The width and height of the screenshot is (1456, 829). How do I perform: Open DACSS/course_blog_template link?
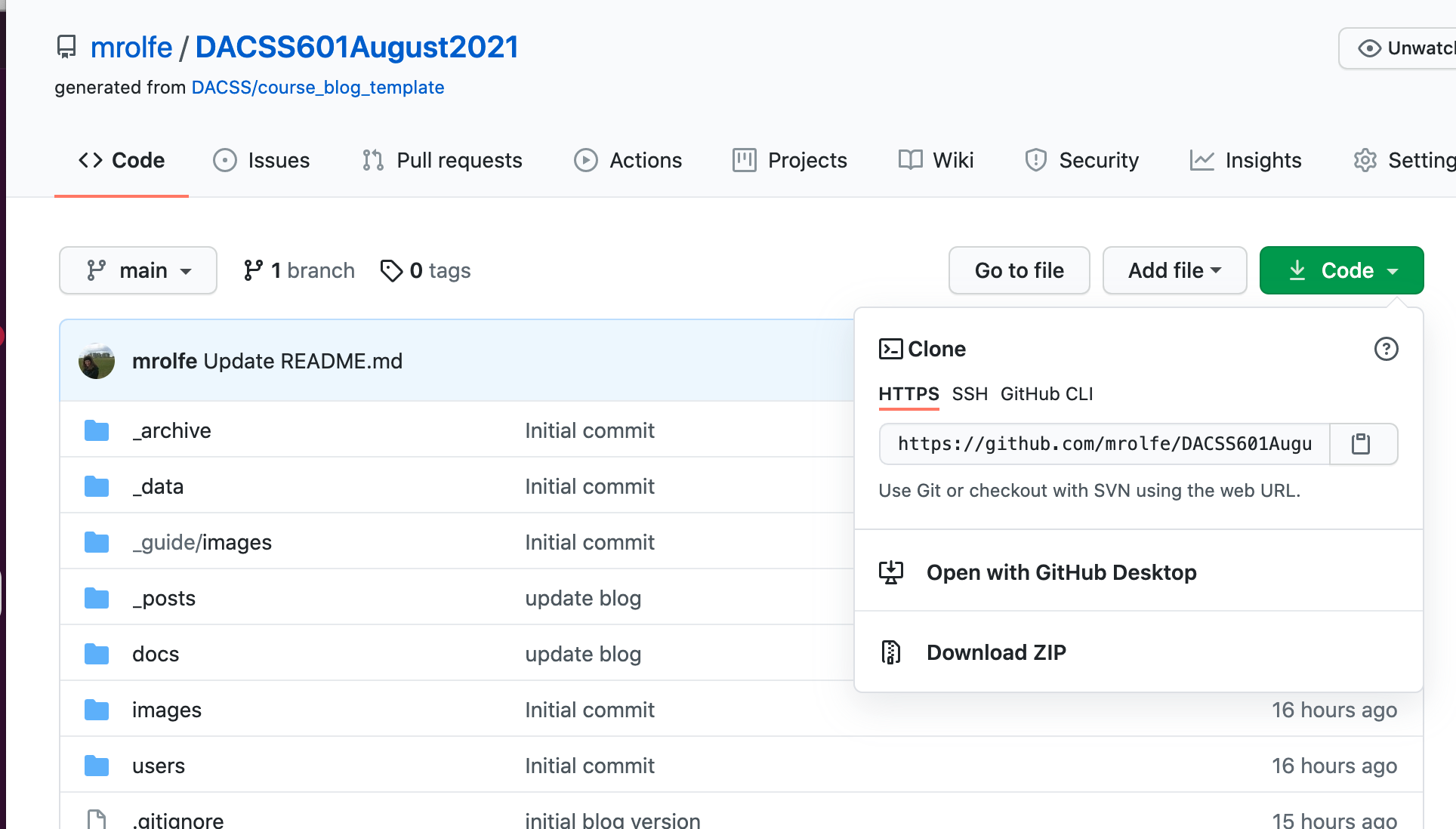point(318,88)
